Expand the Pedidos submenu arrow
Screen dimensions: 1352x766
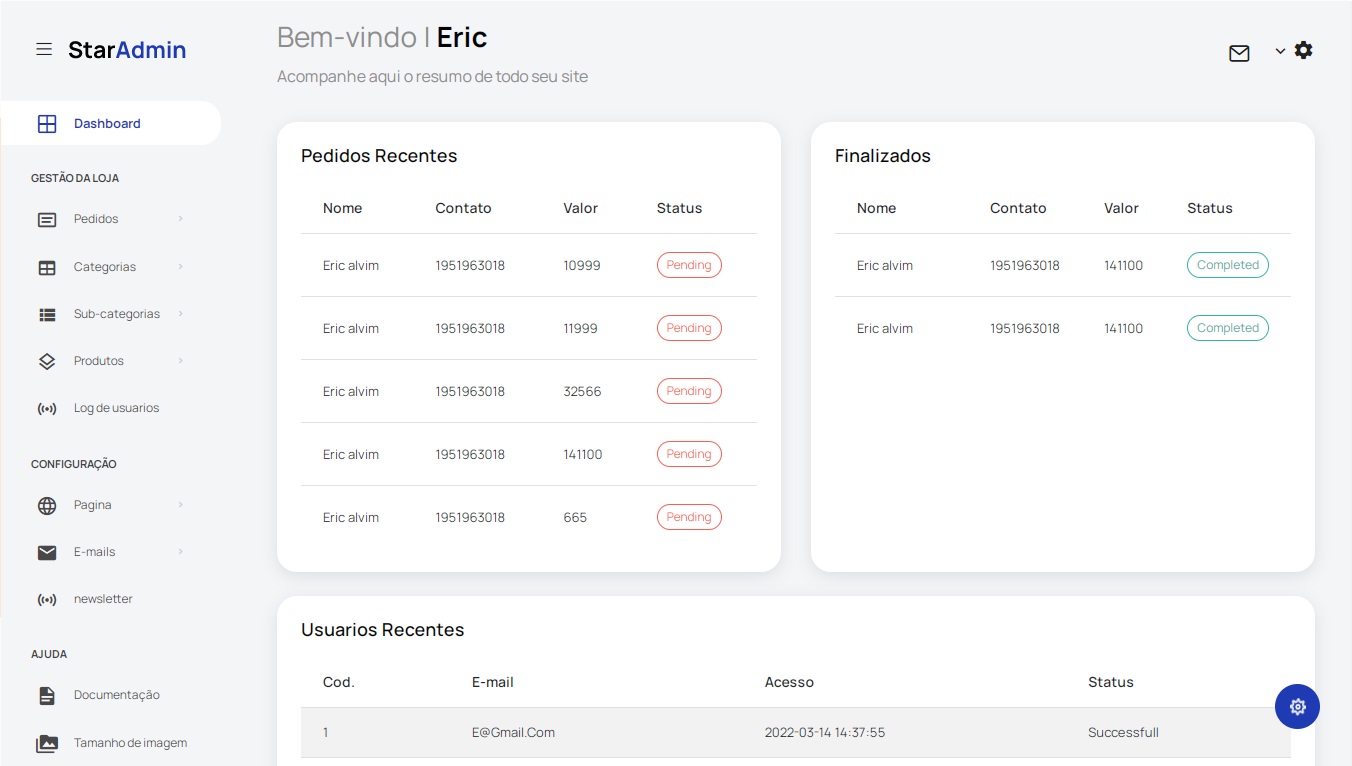(x=180, y=218)
